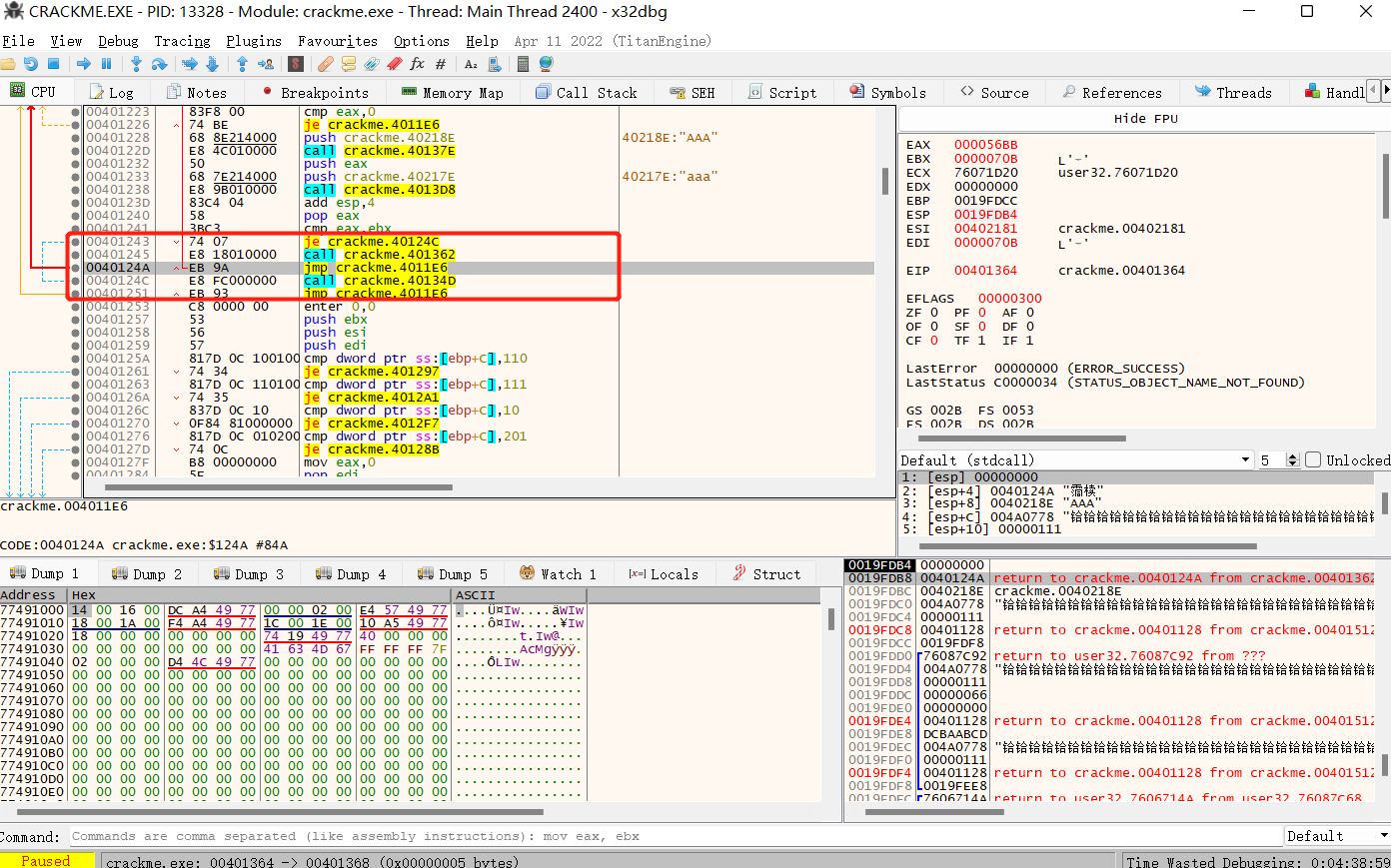1391x868 pixels.
Task: Click the Paused status indicator
Action: (x=46, y=860)
